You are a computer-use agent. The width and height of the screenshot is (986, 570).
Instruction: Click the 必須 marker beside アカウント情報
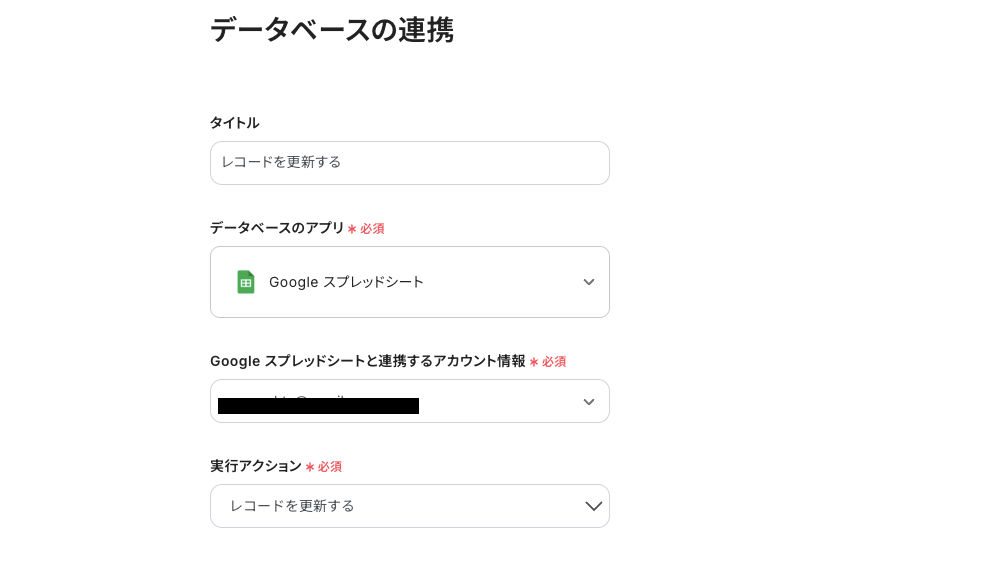coord(554,362)
